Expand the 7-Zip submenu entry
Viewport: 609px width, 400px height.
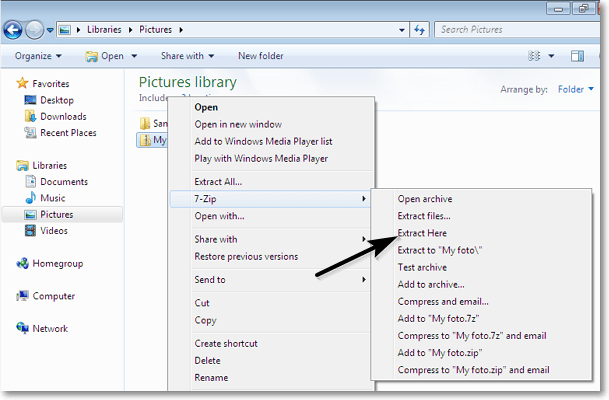click(x=271, y=199)
